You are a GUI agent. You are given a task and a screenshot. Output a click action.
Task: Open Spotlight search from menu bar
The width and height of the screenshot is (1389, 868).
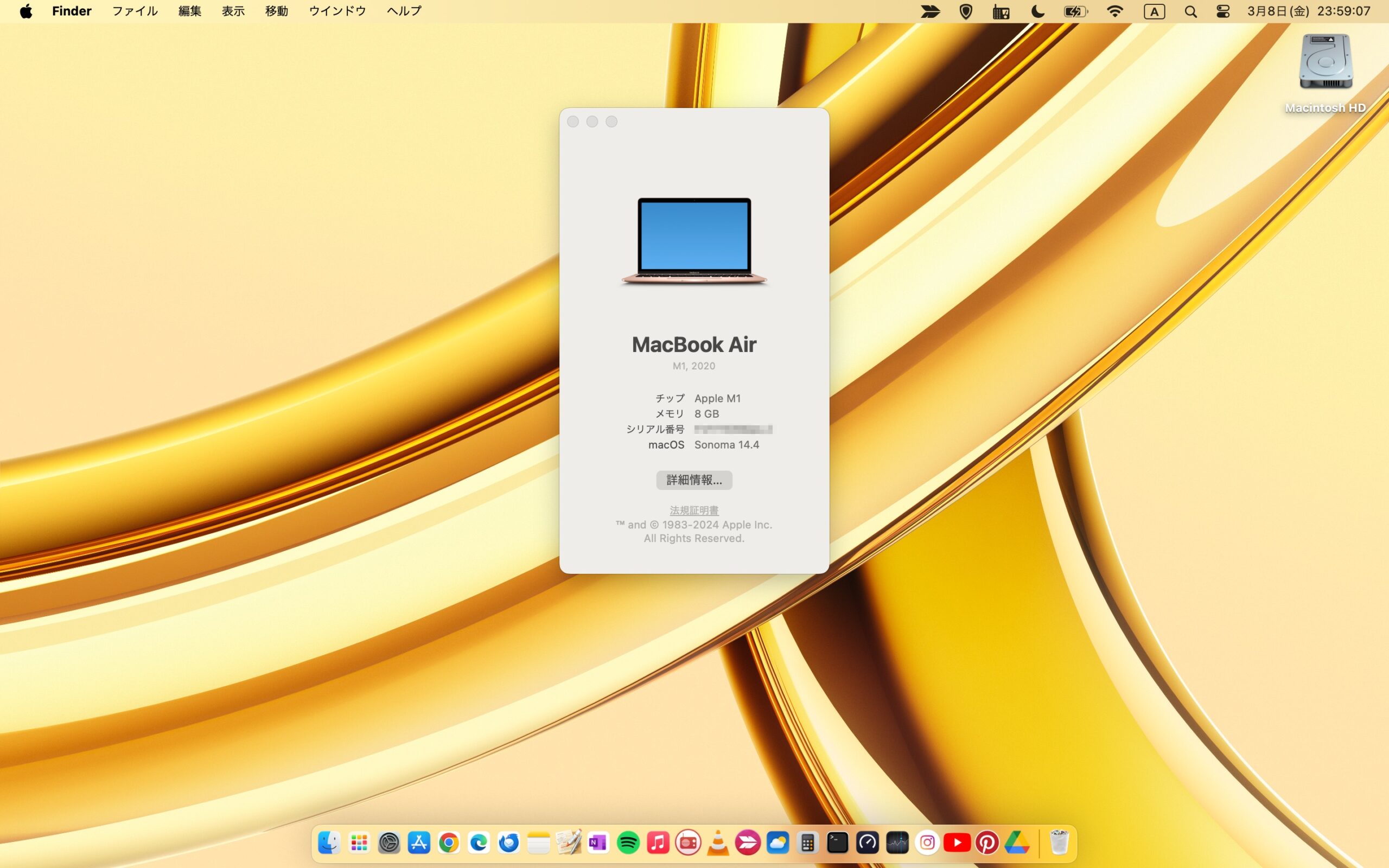[1191, 11]
